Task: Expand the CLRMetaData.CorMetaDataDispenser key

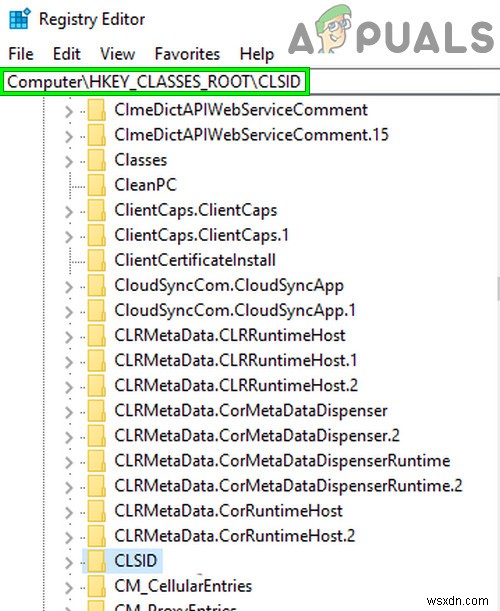Action: (x=69, y=412)
